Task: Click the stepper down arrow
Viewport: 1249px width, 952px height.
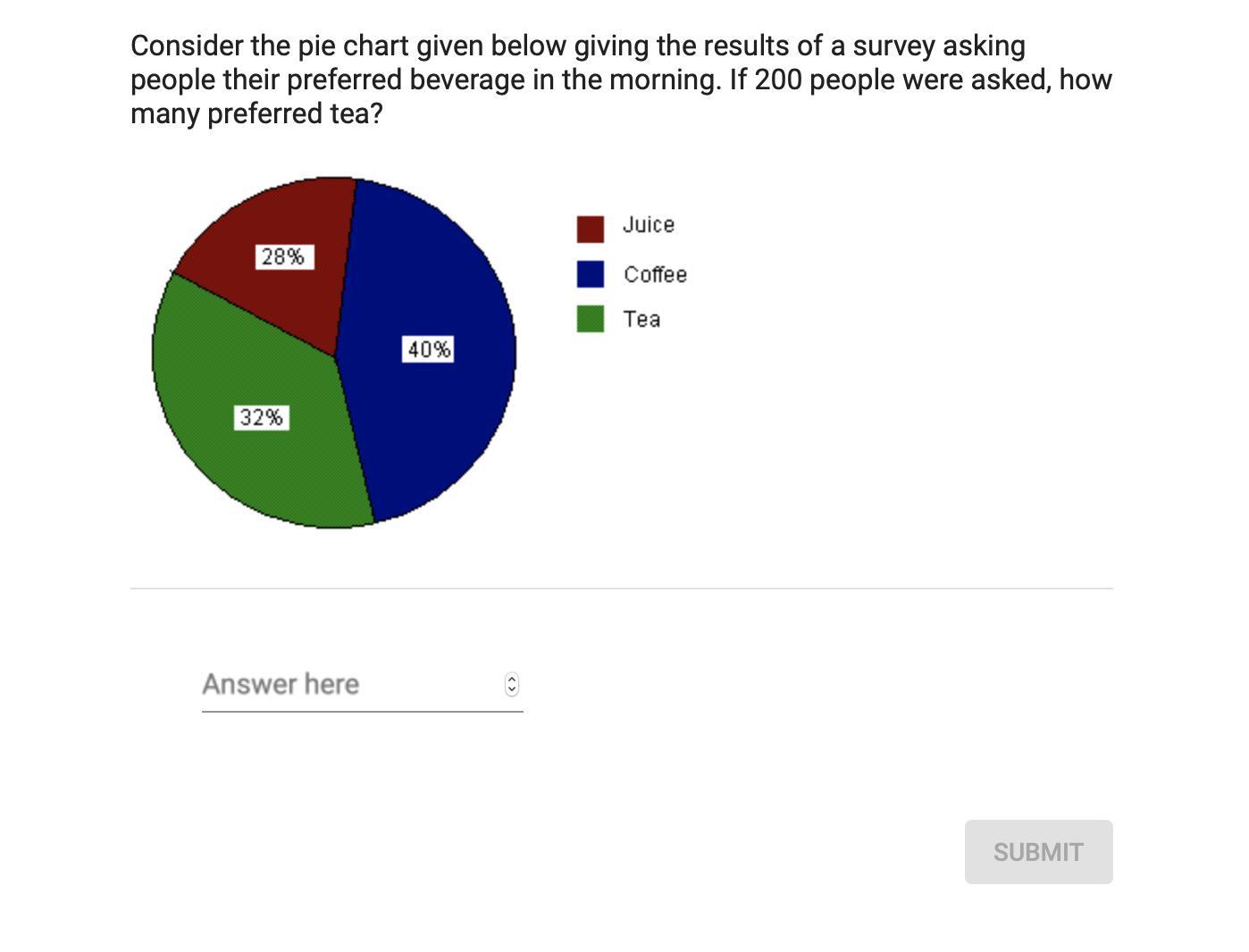Action: [x=512, y=689]
